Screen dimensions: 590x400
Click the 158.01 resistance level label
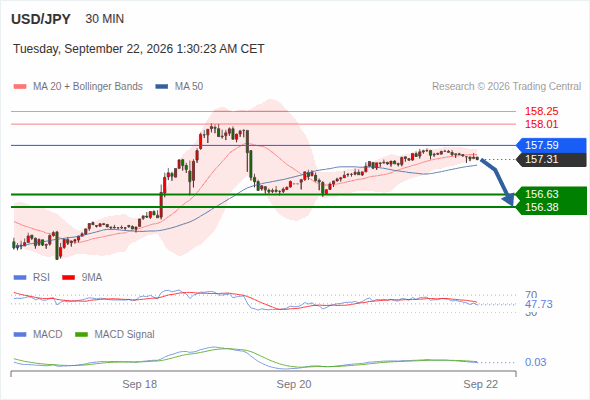[541, 124]
